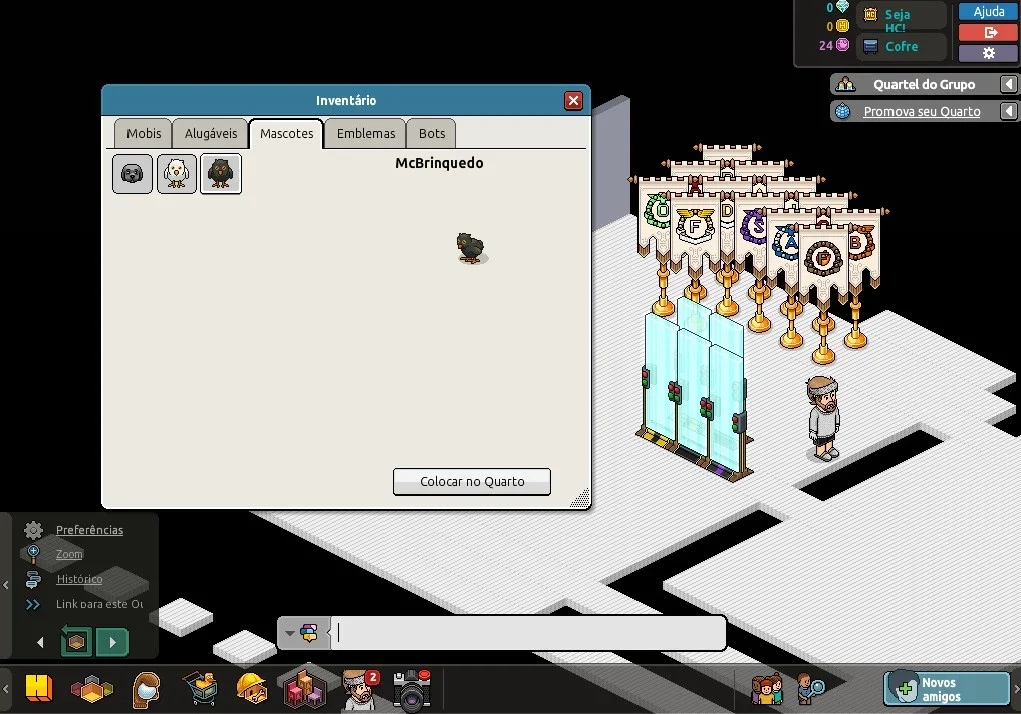Collapse the Quartel do Grupo panel arrow
This screenshot has height=714, width=1021.
[1009, 84]
